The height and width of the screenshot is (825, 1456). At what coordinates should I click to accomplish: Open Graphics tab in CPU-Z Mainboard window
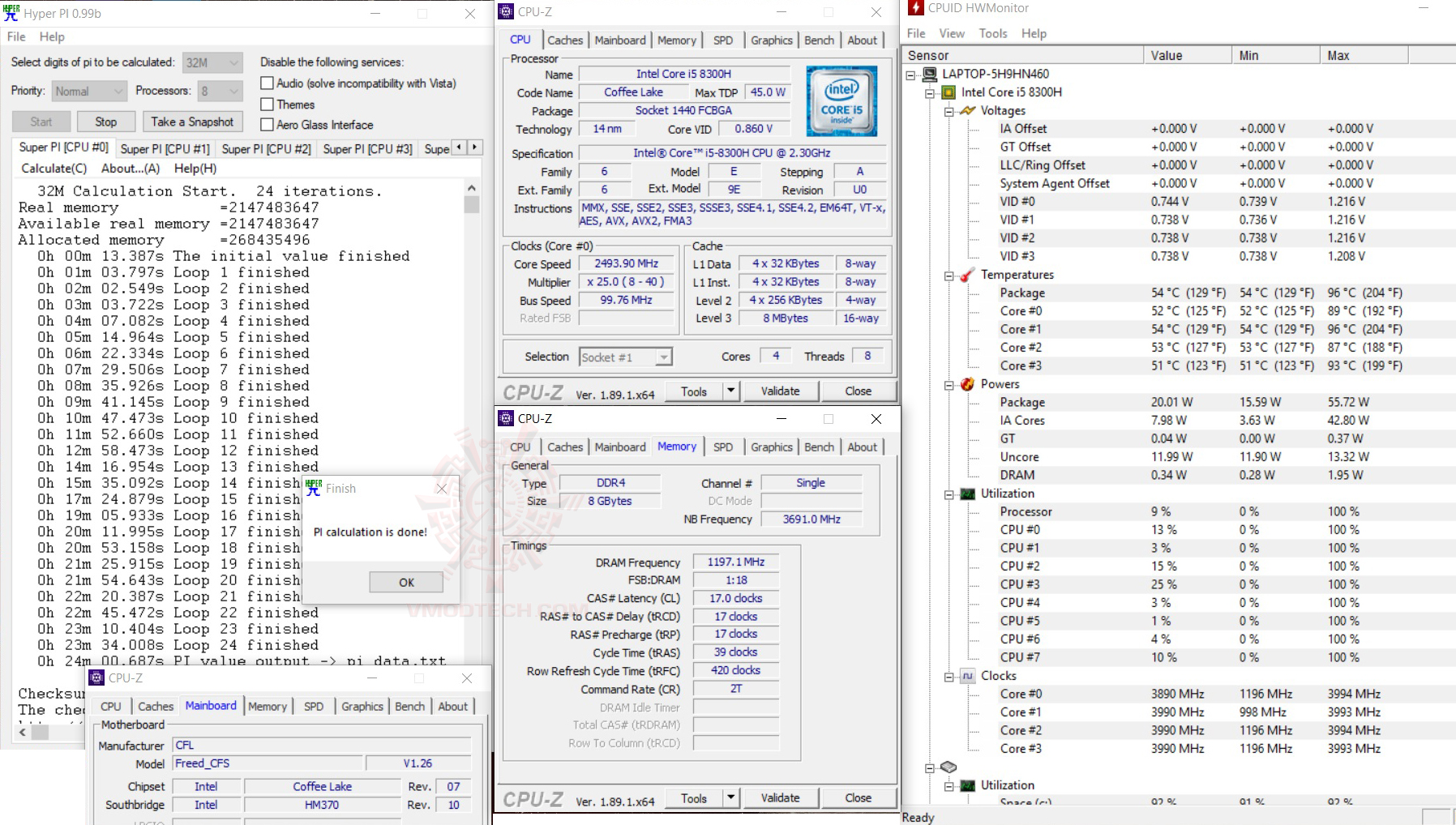point(362,706)
